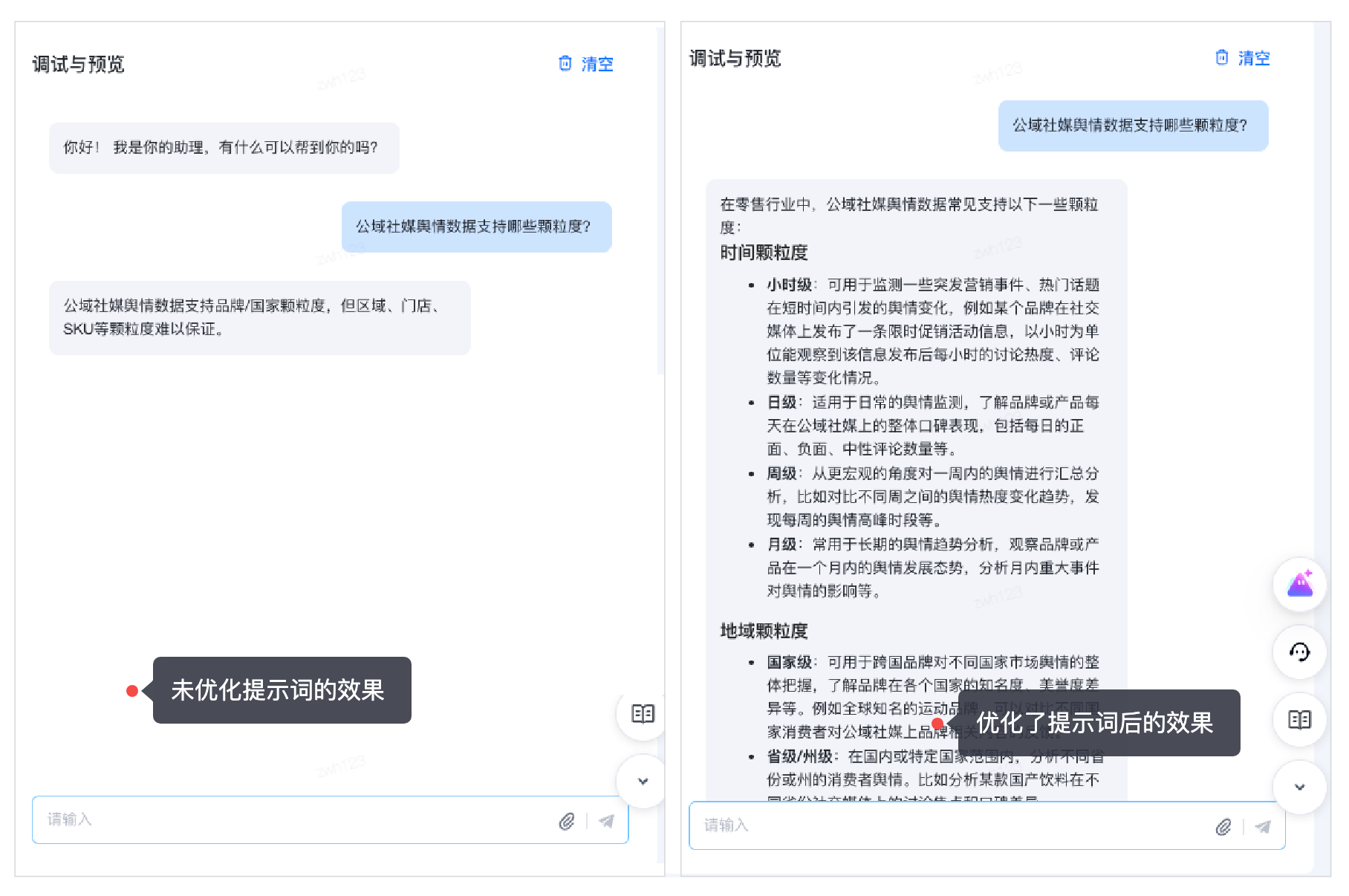
Task: Click right user message 公域社媒舆情数据支持哪些颗粒度
Action: click(x=1134, y=126)
